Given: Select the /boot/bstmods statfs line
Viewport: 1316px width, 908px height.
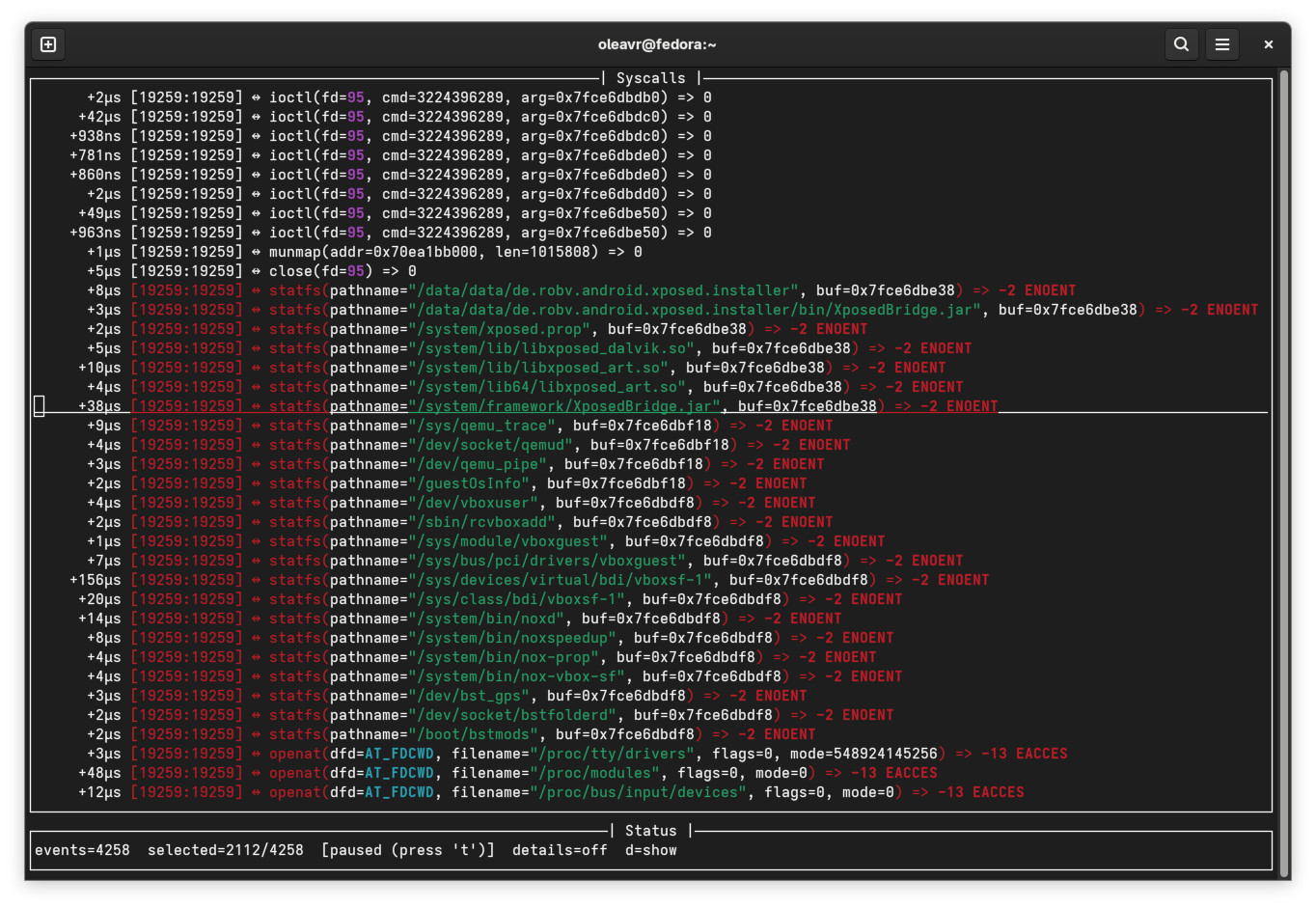Looking at the screenshot, I should [541, 734].
